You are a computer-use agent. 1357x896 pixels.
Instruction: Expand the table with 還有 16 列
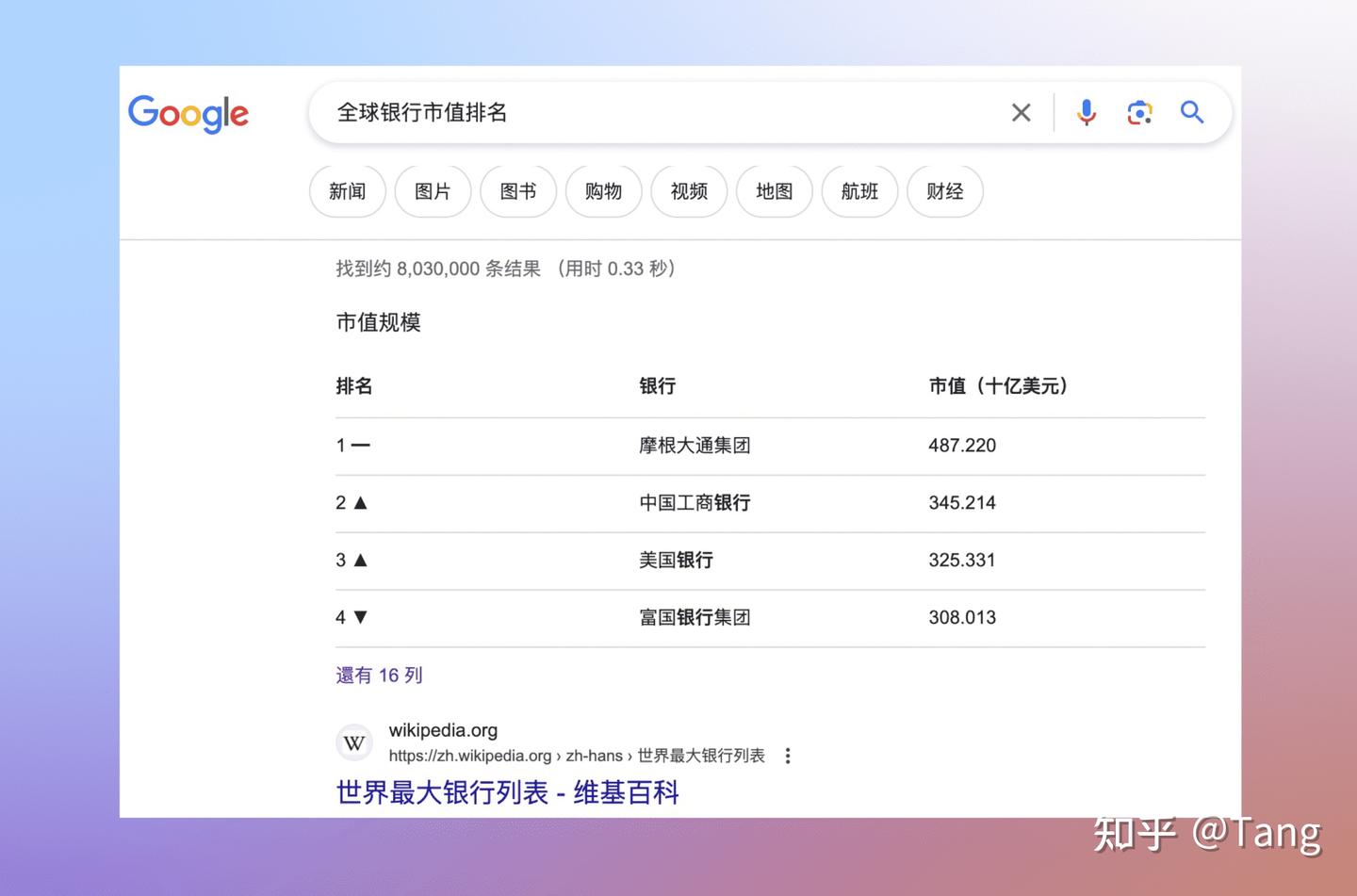click(x=379, y=675)
